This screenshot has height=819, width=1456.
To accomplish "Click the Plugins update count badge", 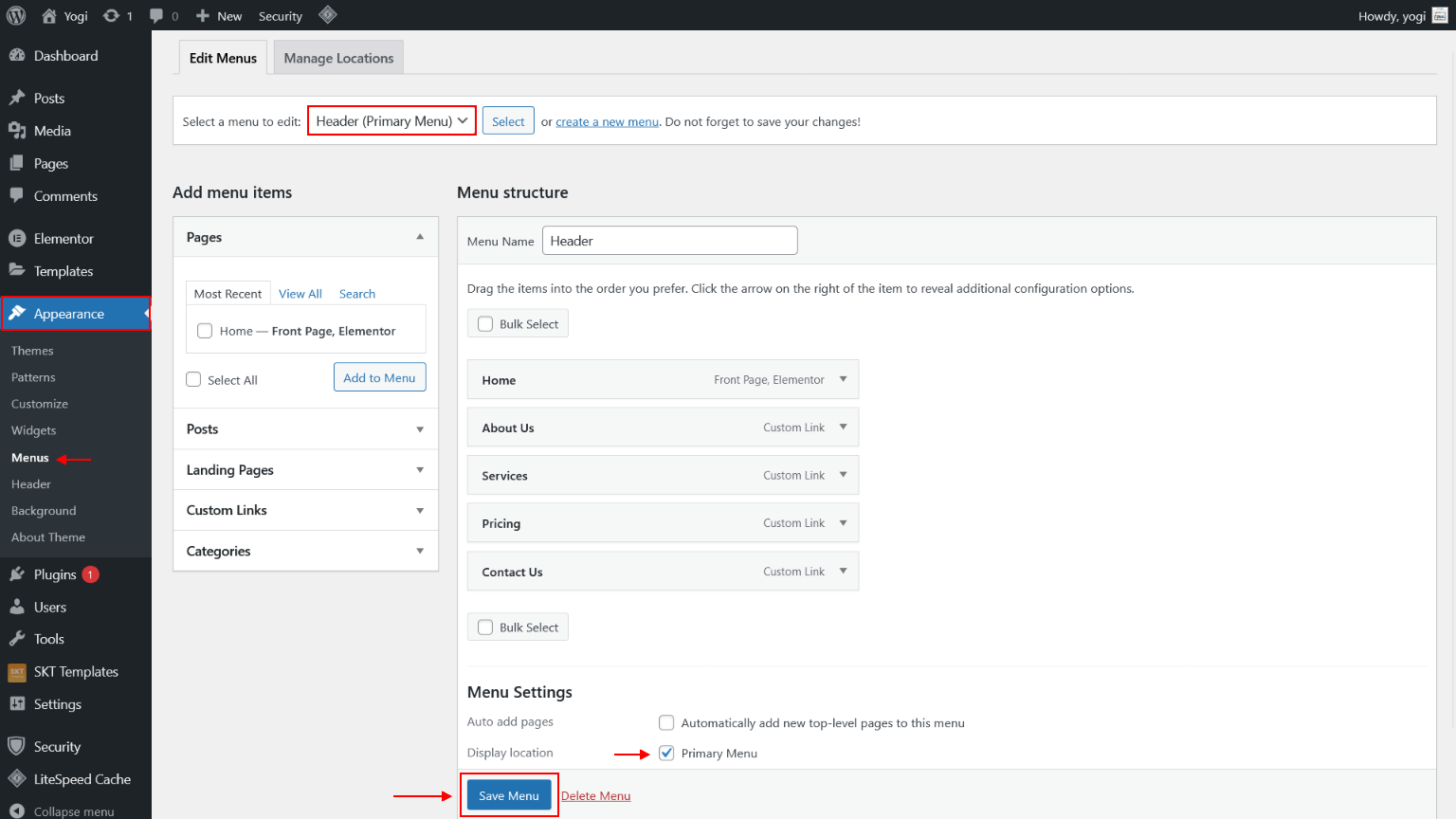I will [x=91, y=574].
